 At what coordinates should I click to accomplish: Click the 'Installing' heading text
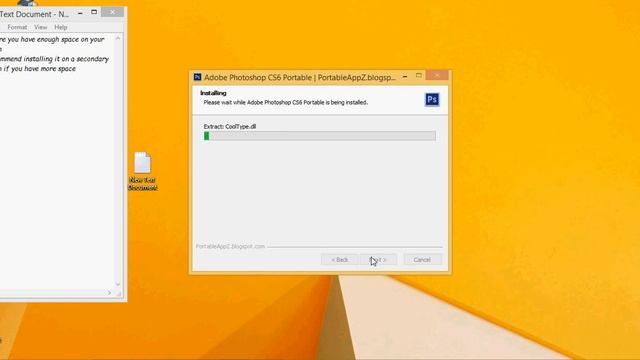pos(213,93)
